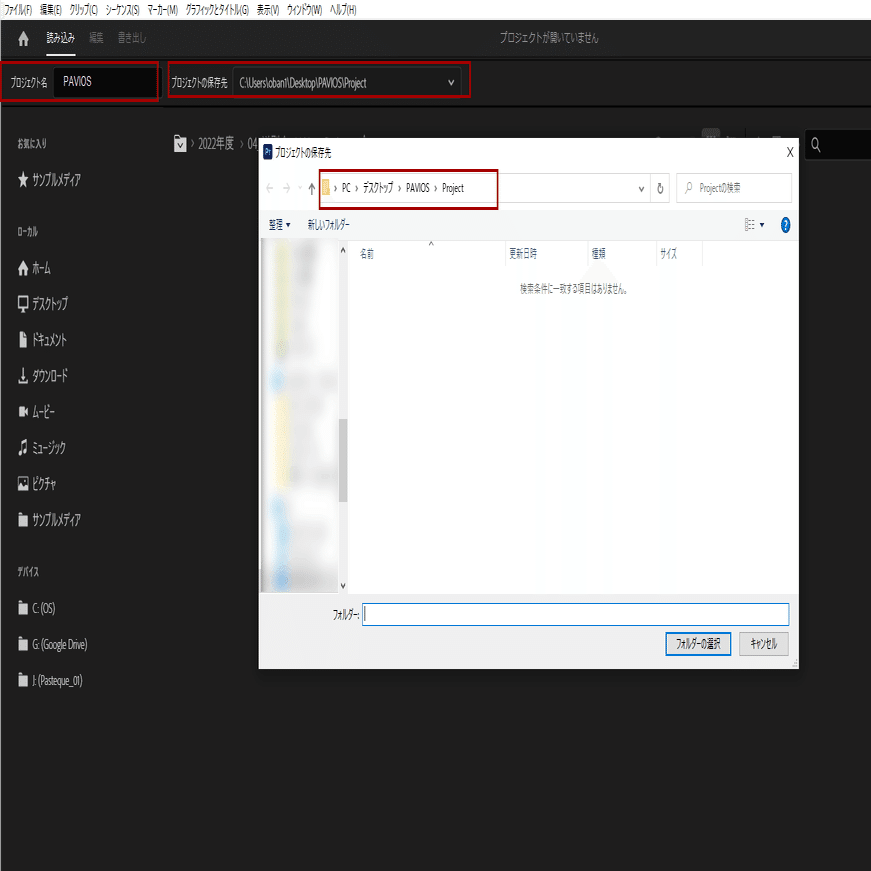Expand the media browser path folder dropdown
Image resolution: width=871 pixels, height=871 pixels.
coord(180,144)
